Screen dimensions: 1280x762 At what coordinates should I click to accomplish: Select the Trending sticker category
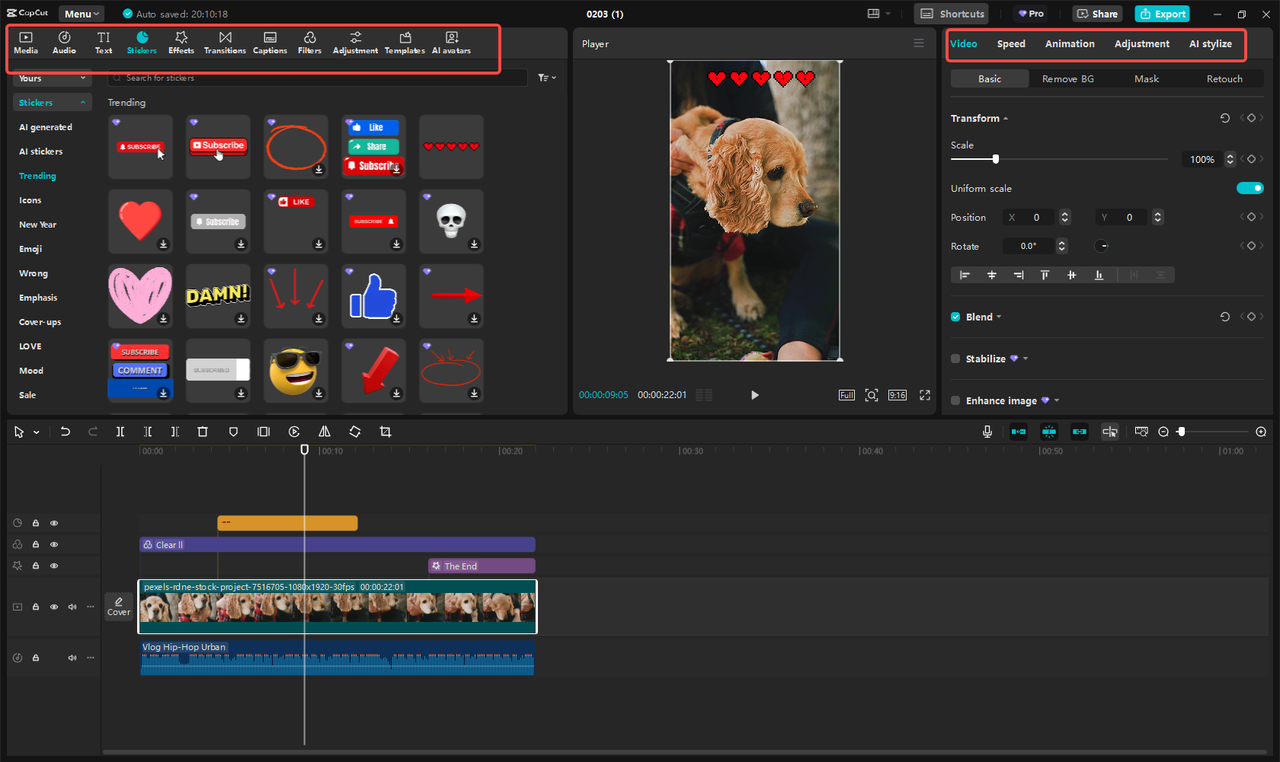click(37, 175)
